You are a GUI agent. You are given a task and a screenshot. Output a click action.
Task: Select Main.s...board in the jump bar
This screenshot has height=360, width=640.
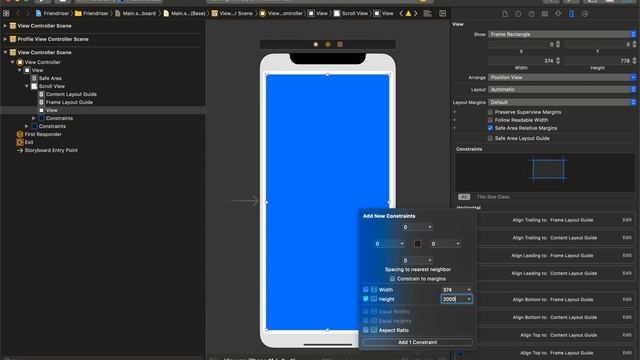point(135,13)
